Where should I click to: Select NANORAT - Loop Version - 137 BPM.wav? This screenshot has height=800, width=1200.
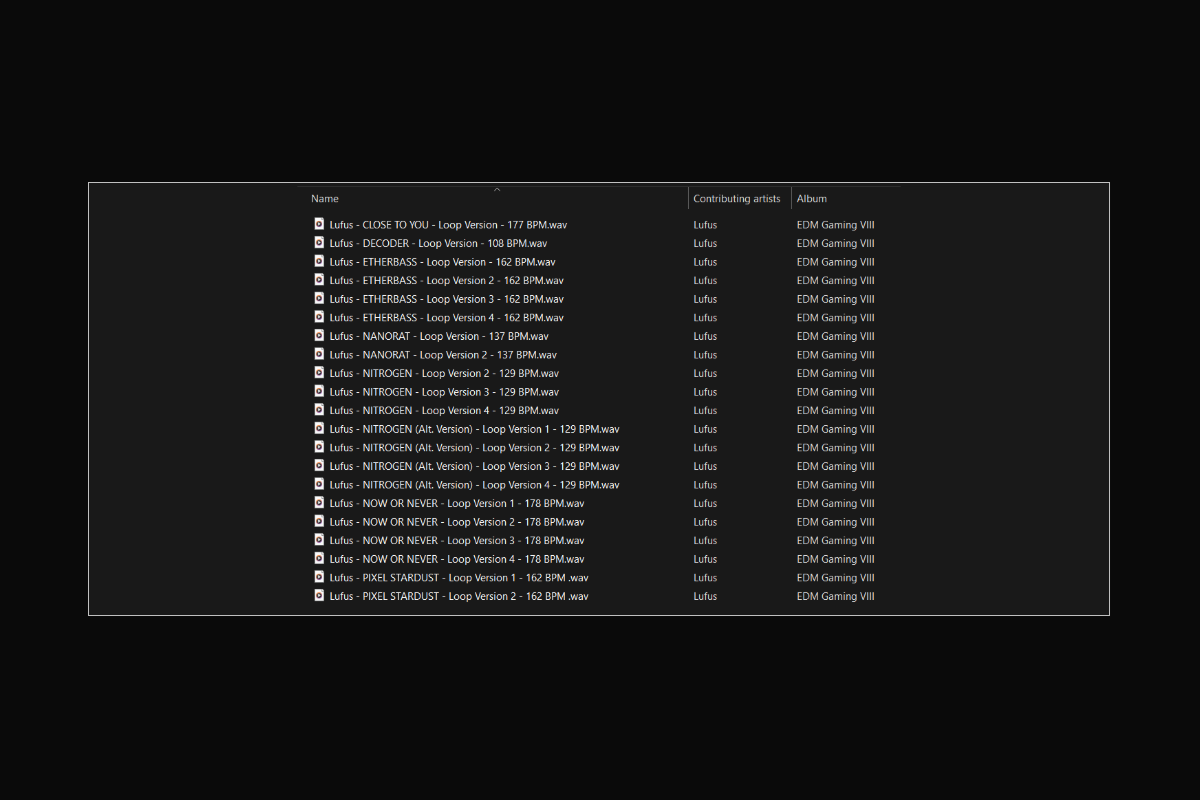pos(439,336)
